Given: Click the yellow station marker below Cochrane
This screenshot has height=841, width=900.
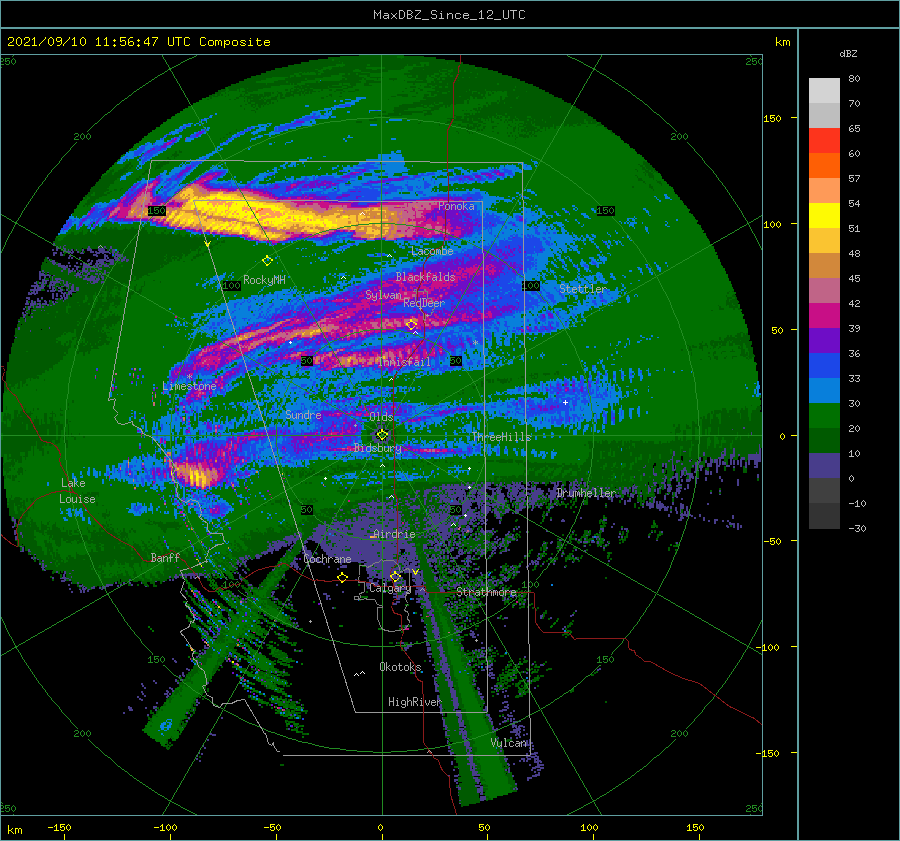Looking at the screenshot, I should (343, 578).
